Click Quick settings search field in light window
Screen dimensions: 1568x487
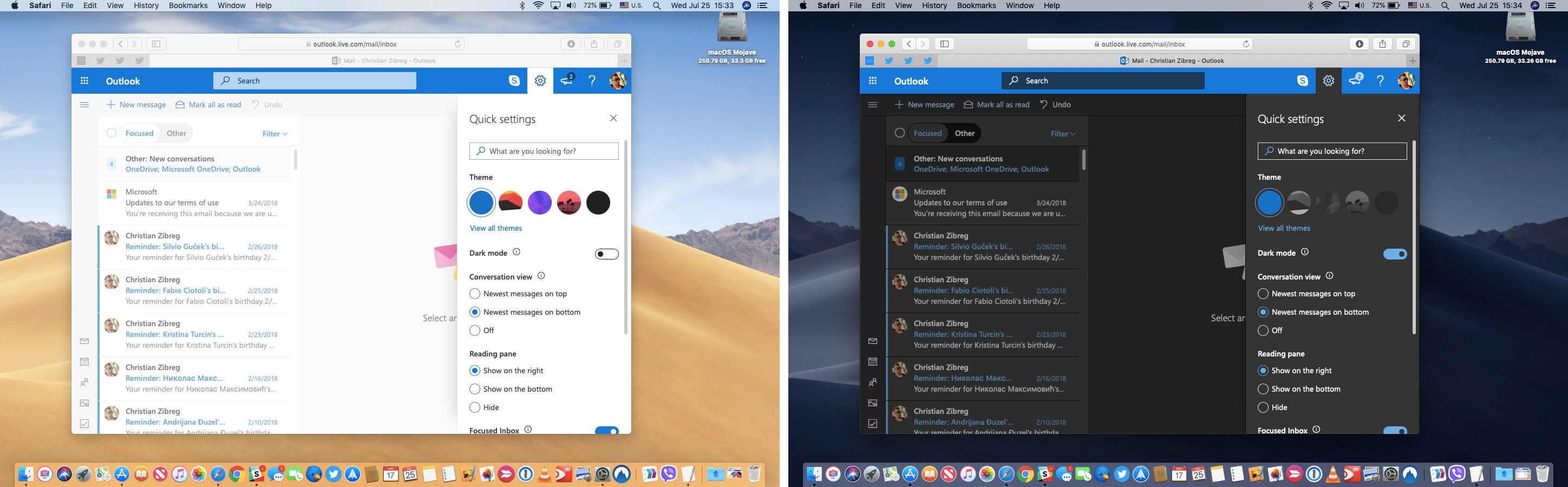tap(544, 151)
